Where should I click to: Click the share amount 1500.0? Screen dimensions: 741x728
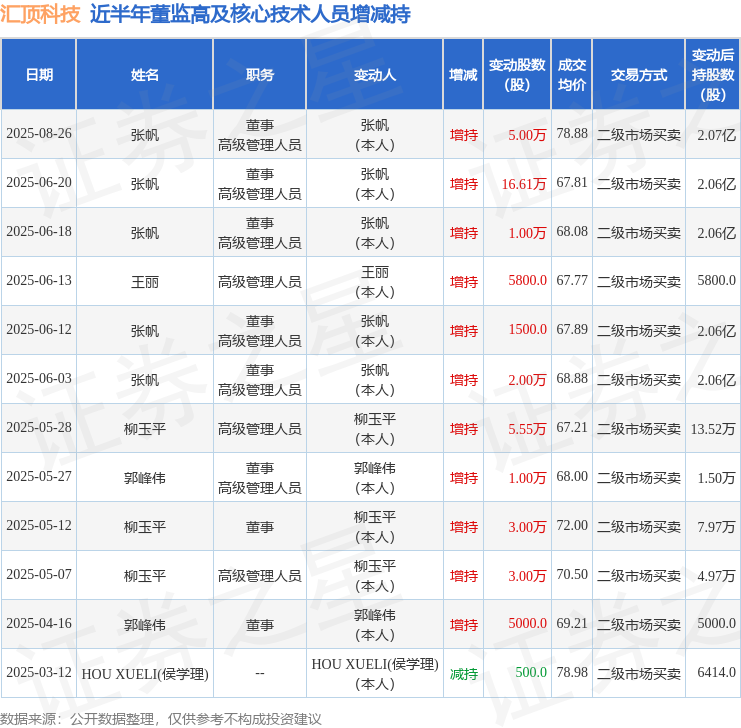[527, 329]
